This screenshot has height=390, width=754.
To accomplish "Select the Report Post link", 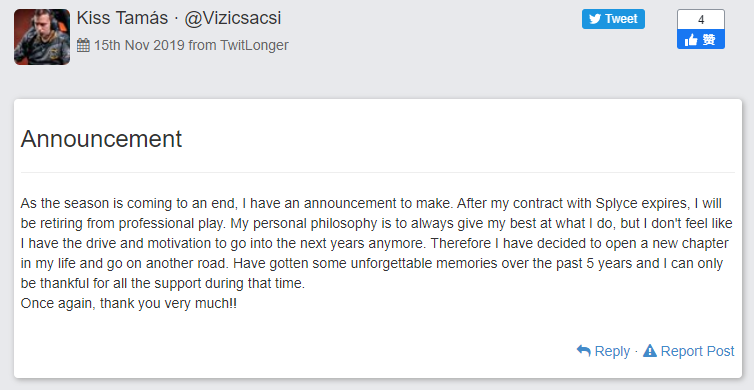I will pyautogui.click(x=697, y=351).
